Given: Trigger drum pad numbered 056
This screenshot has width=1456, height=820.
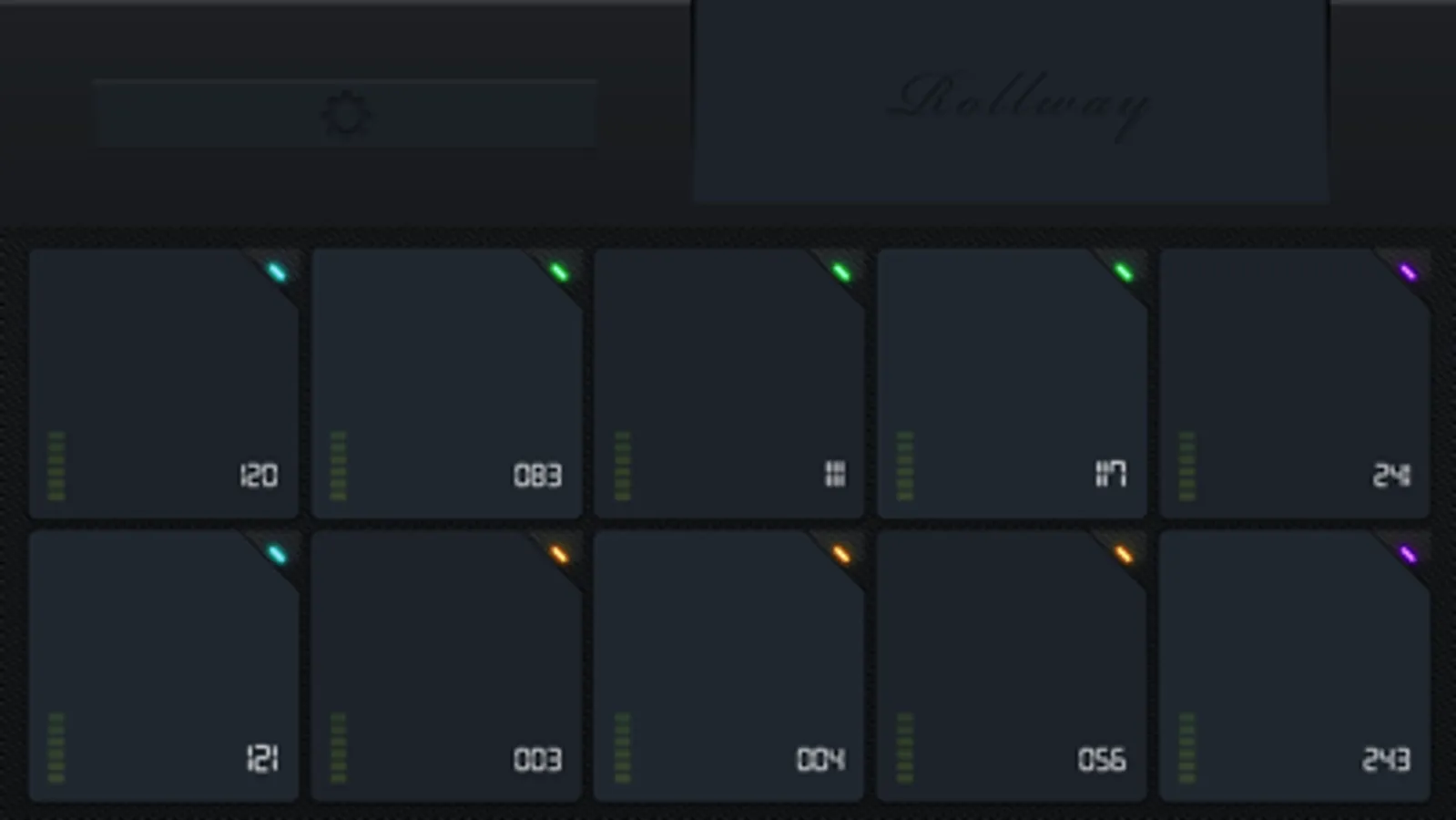Looking at the screenshot, I should [x=1012, y=666].
